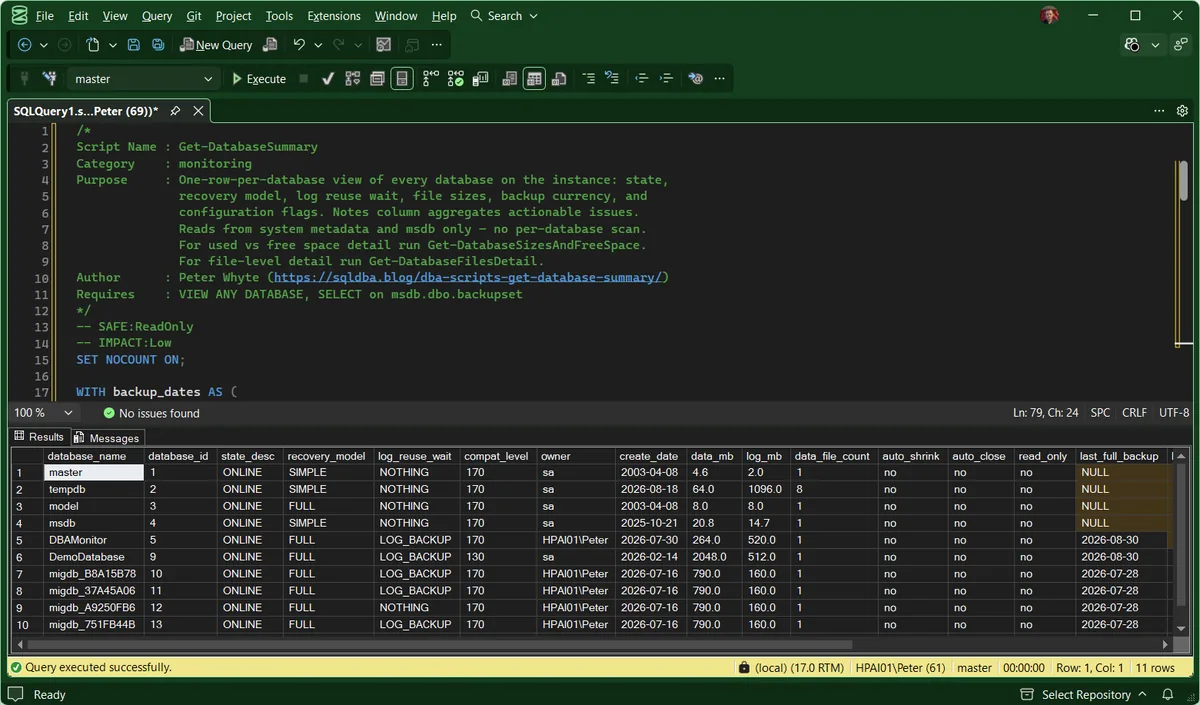
Task: Undo the last edit
Action: click(299, 45)
